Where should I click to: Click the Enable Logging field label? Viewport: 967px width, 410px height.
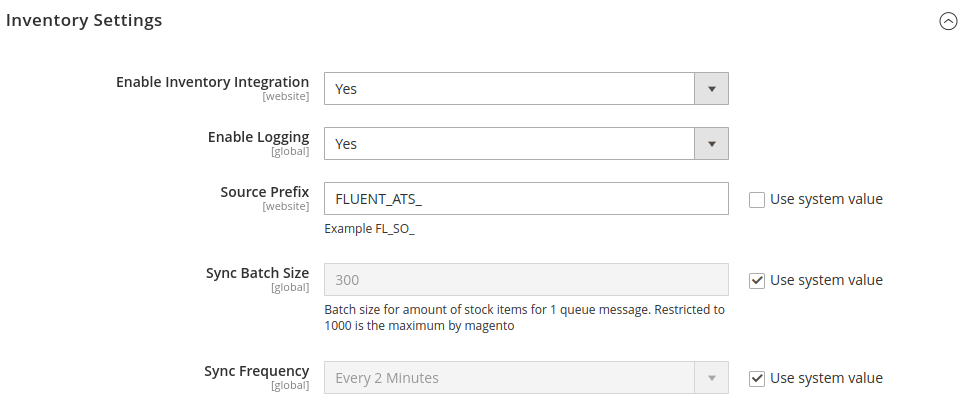click(x=258, y=137)
